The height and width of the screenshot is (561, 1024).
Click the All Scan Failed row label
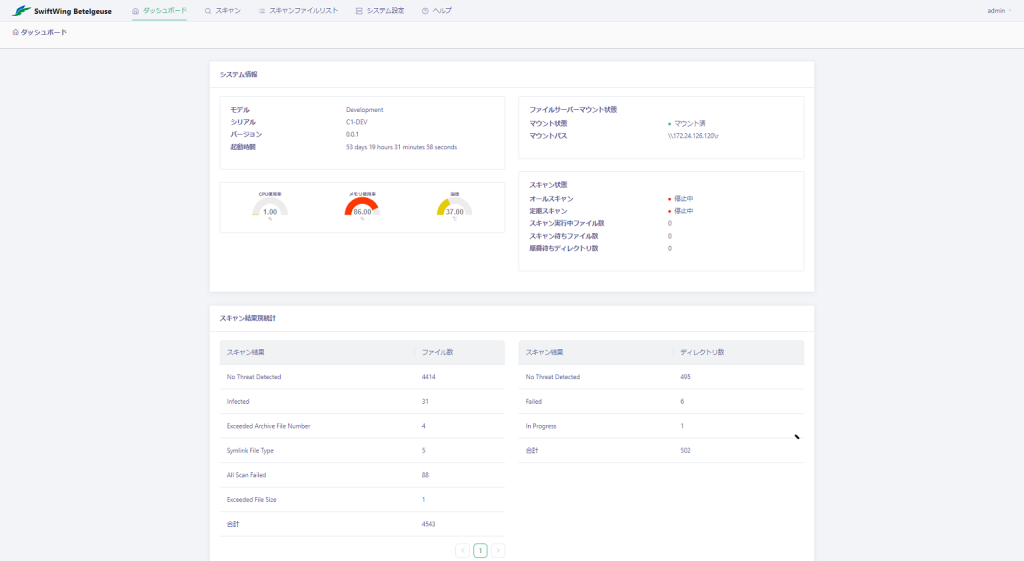[246, 475]
